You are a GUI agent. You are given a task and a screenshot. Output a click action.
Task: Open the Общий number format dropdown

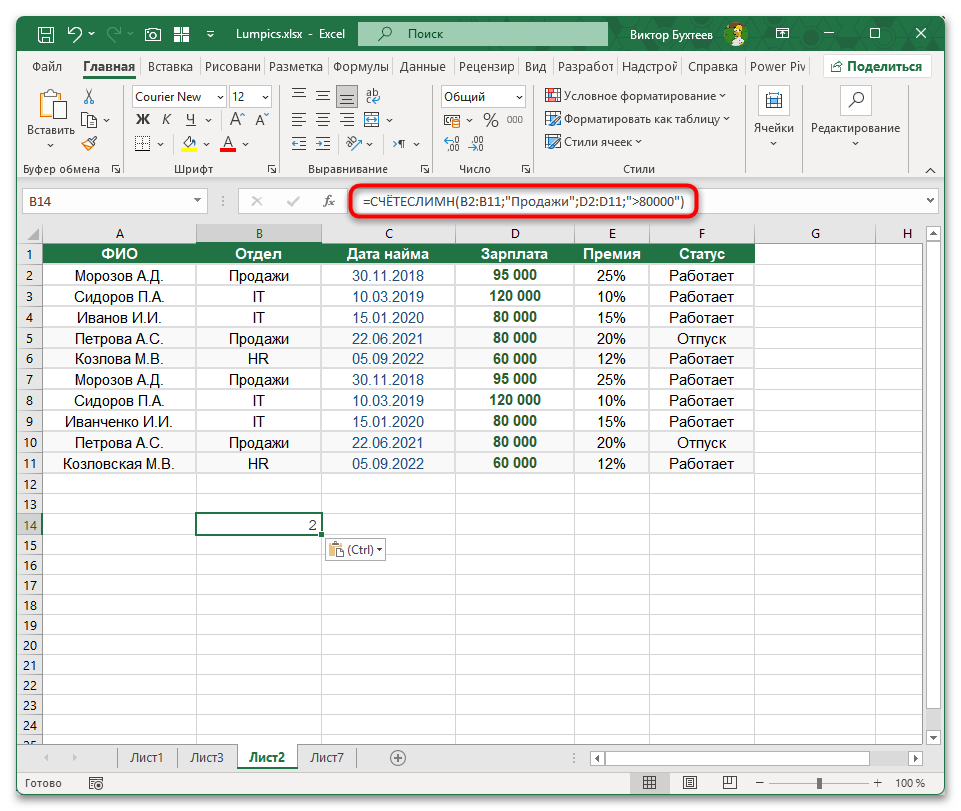point(519,97)
